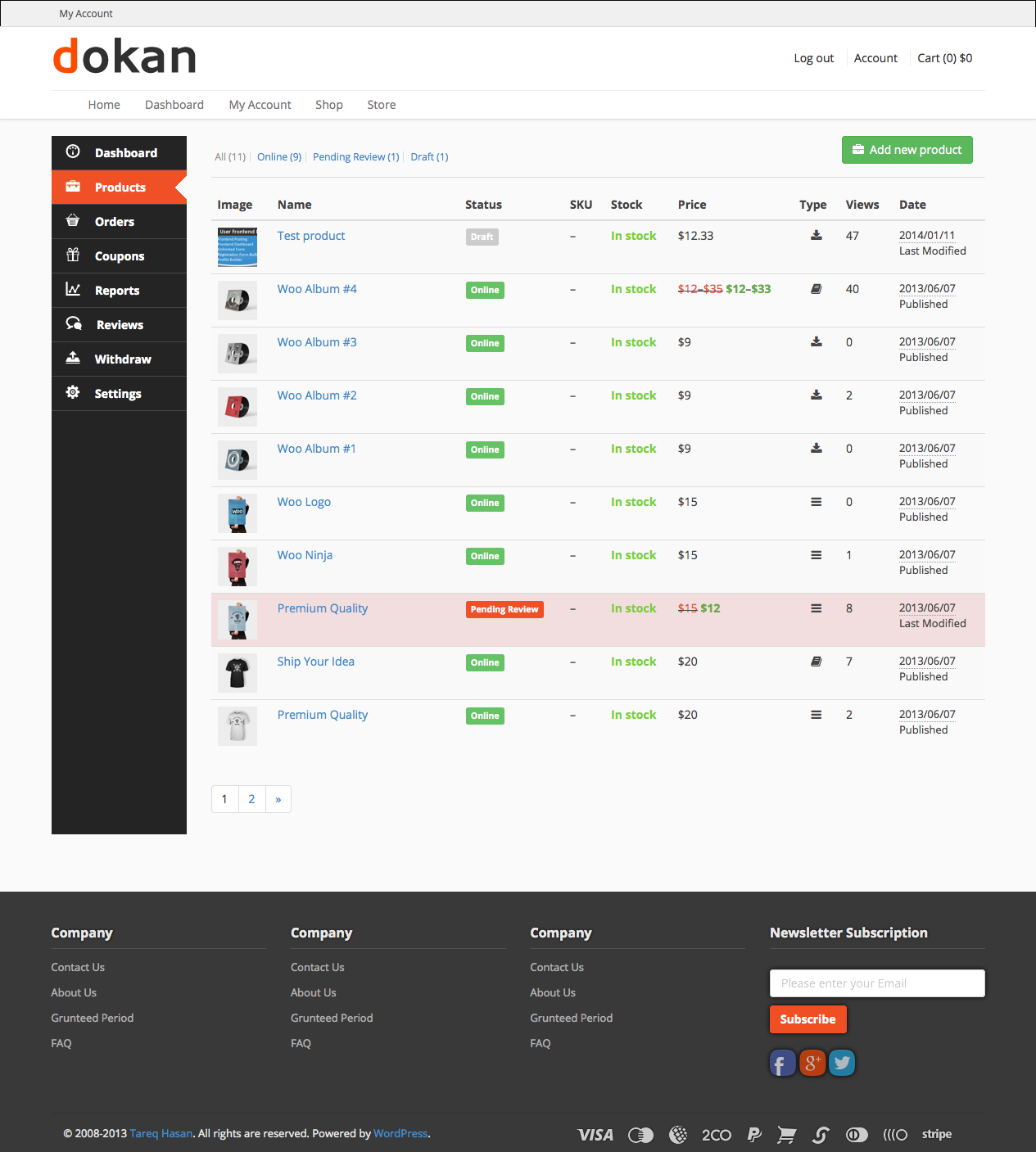Click the Log out link

click(814, 58)
